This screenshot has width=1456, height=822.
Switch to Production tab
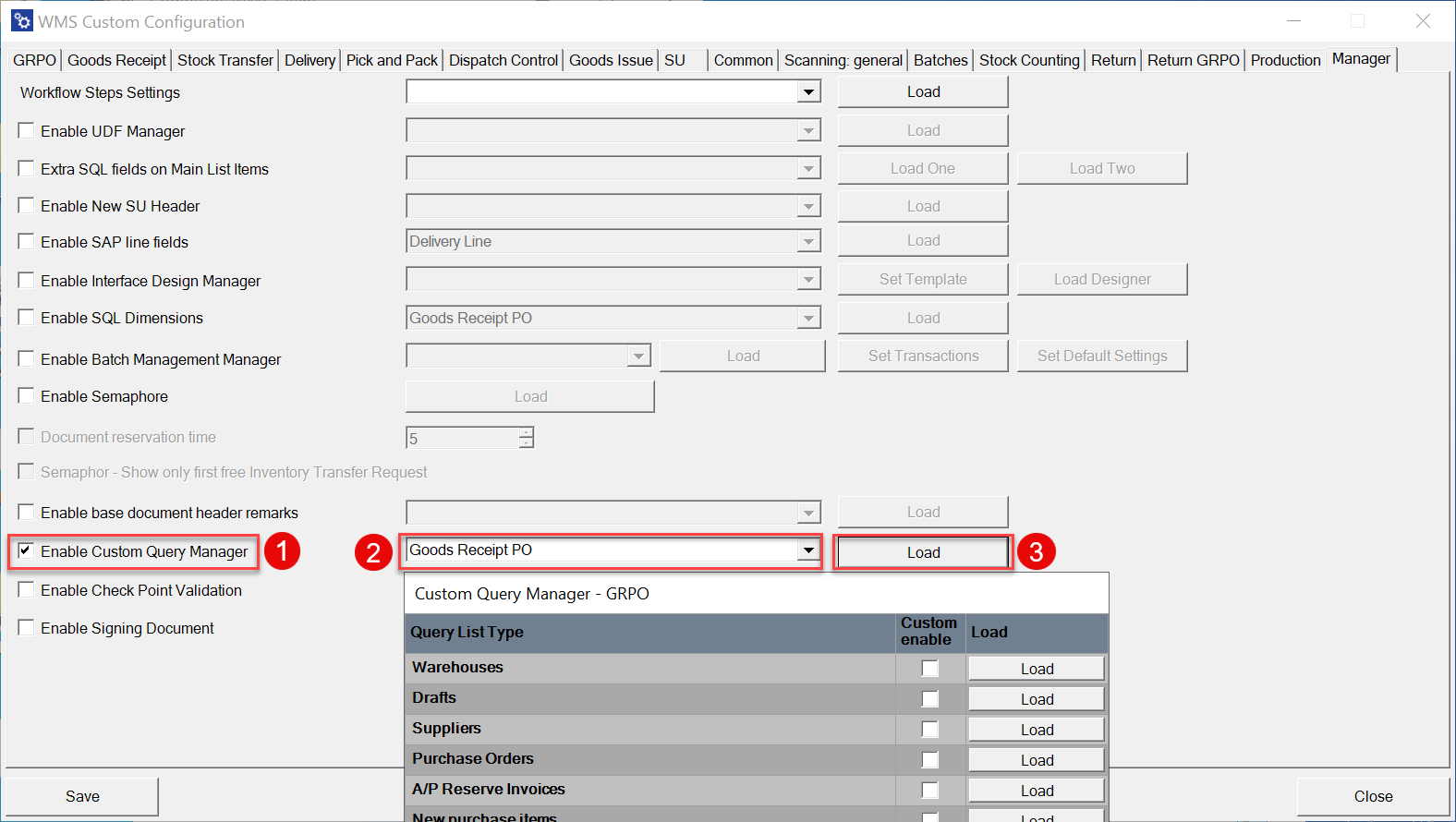(1285, 60)
